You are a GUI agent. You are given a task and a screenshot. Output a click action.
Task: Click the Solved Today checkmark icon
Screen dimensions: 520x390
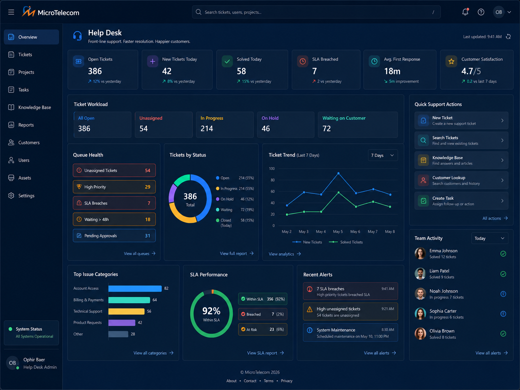click(227, 61)
